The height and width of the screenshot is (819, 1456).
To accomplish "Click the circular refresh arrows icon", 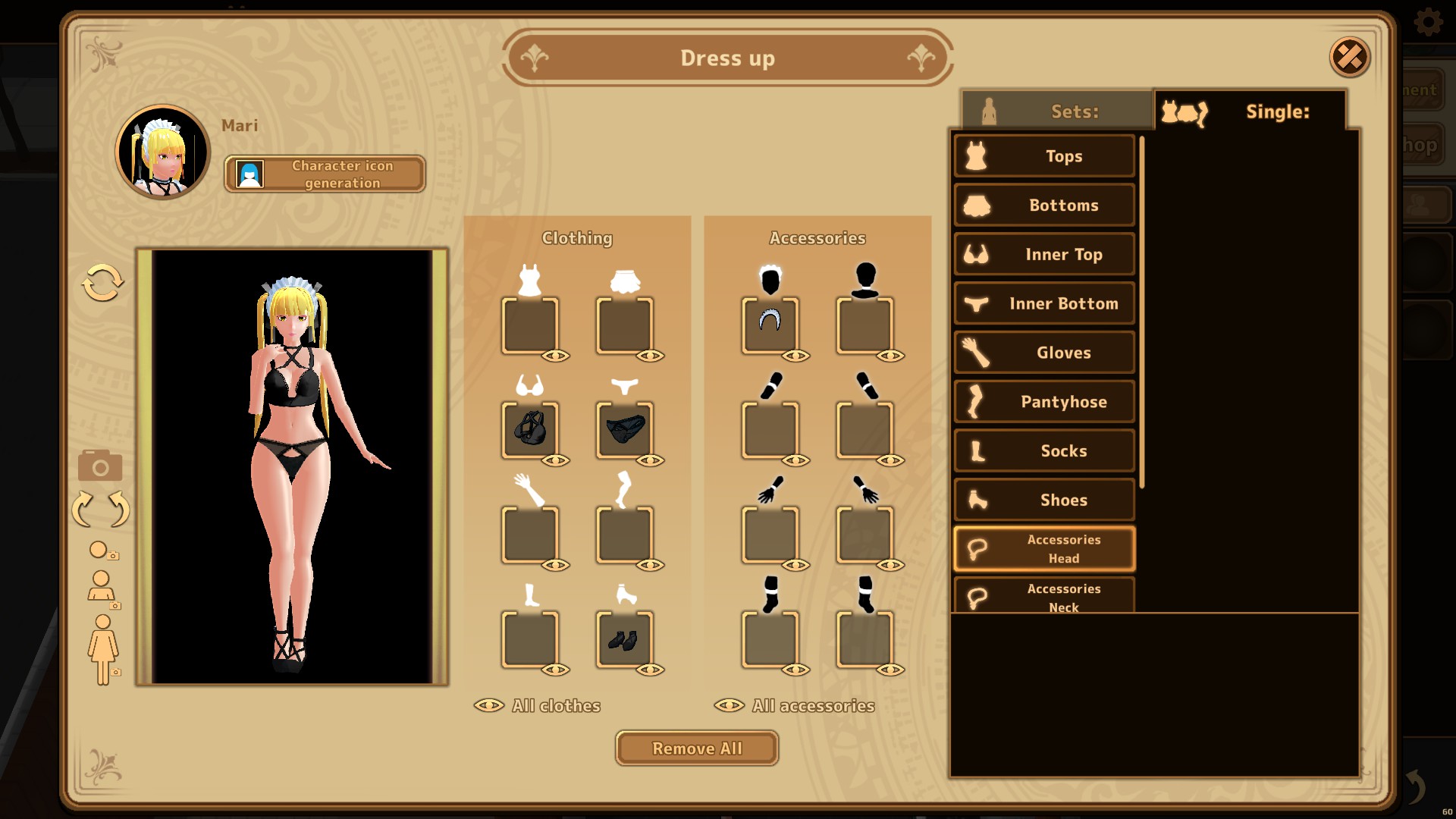I will [x=102, y=284].
